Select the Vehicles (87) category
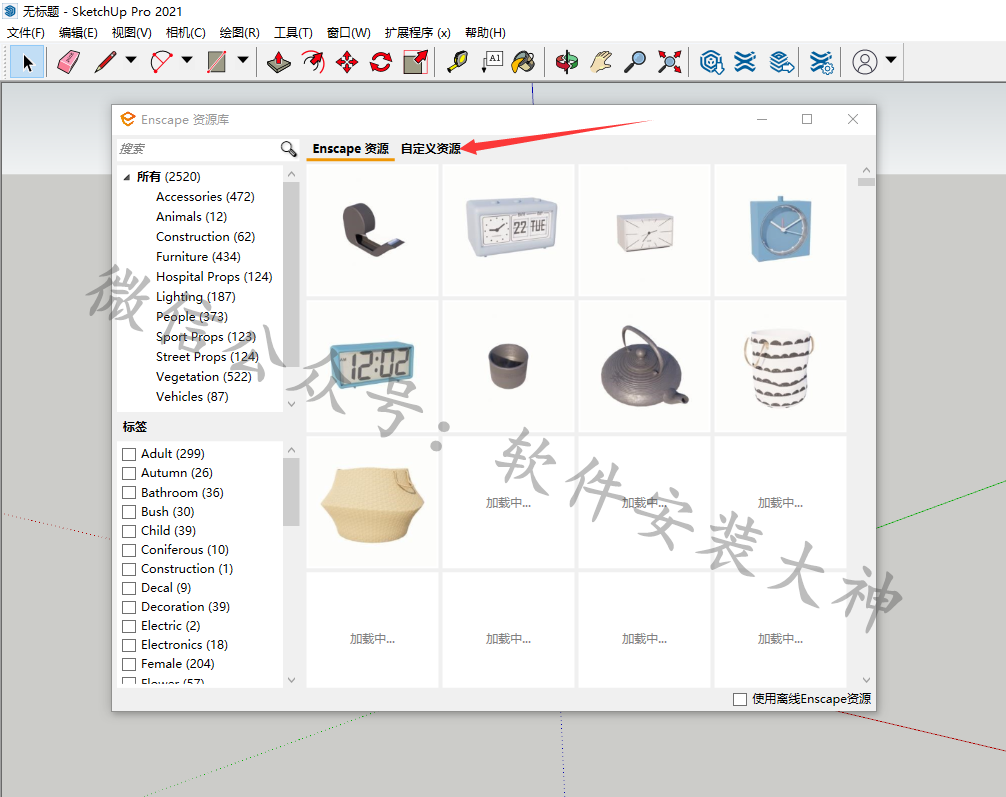This screenshot has width=1006, height=797. point(192,397)
